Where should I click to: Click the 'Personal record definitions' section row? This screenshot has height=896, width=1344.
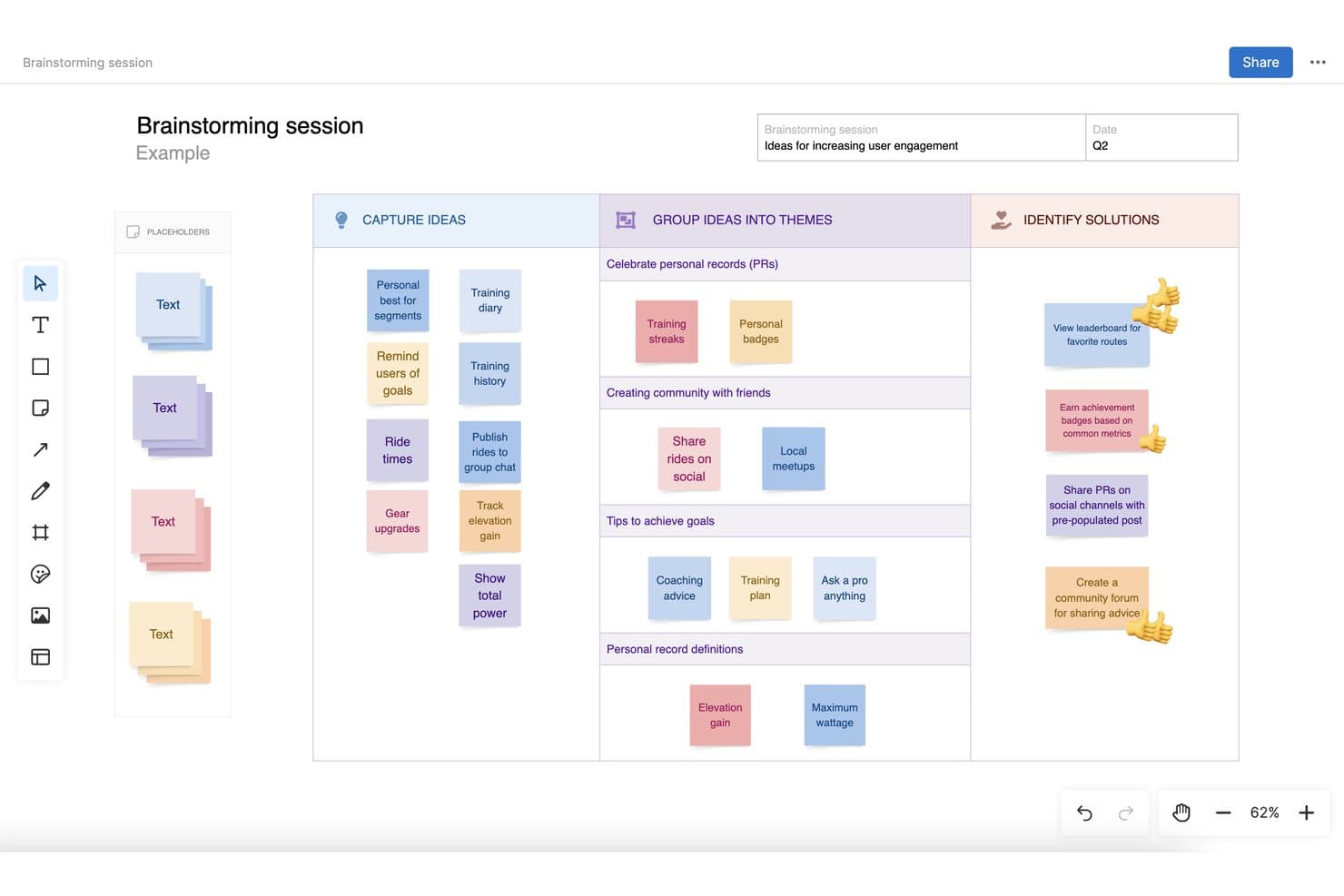(x=785, y=649)
